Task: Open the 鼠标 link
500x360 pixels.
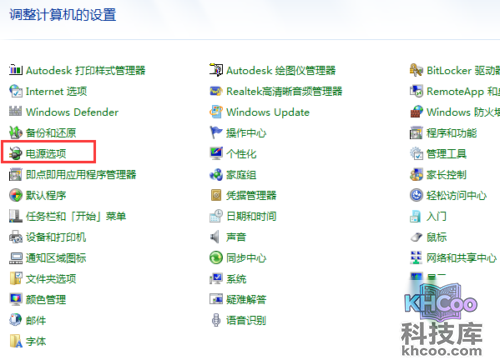Action: point(437,237)
